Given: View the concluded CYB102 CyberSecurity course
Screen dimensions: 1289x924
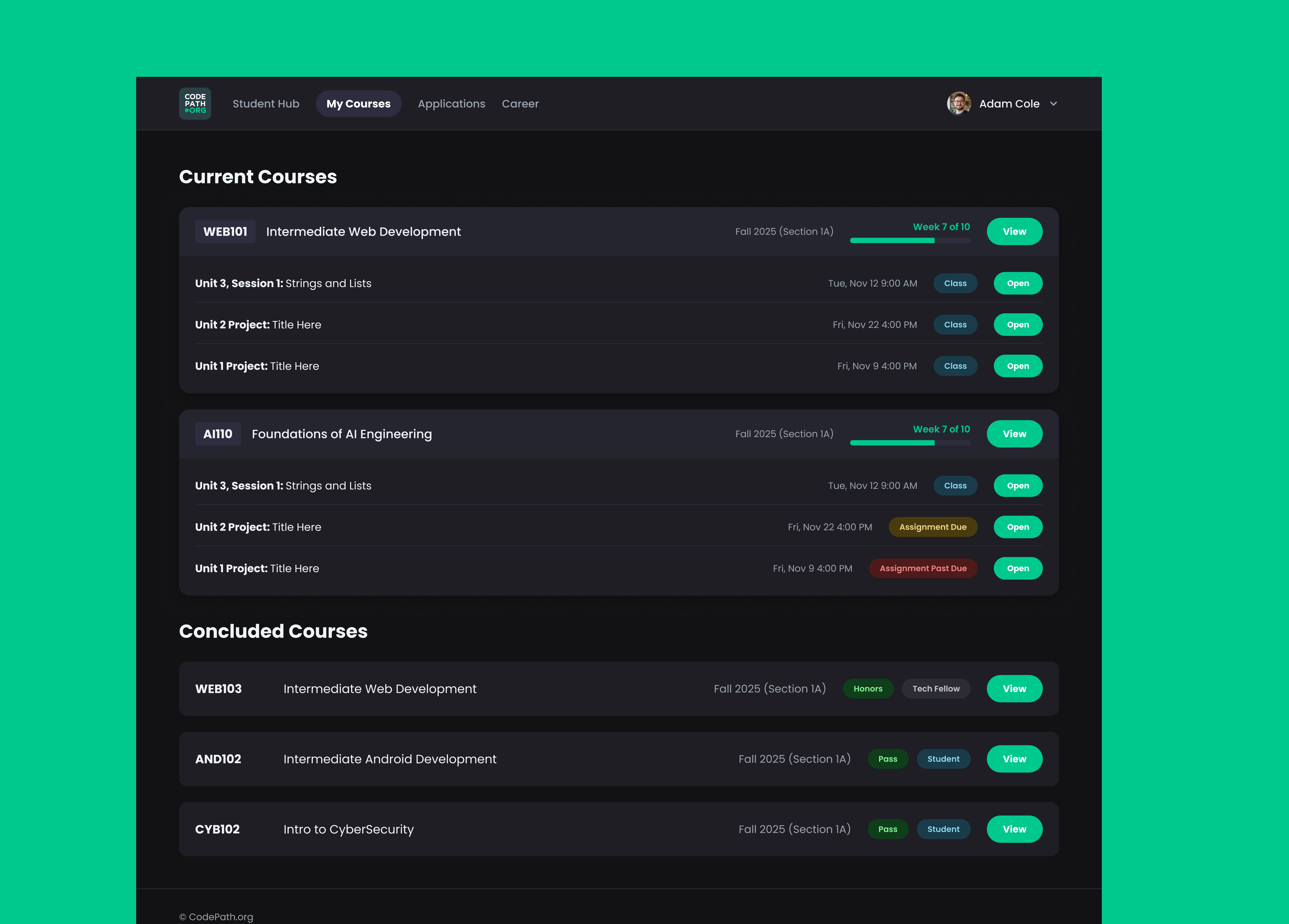Looking at the screenshot, I should click(1014, 829).
